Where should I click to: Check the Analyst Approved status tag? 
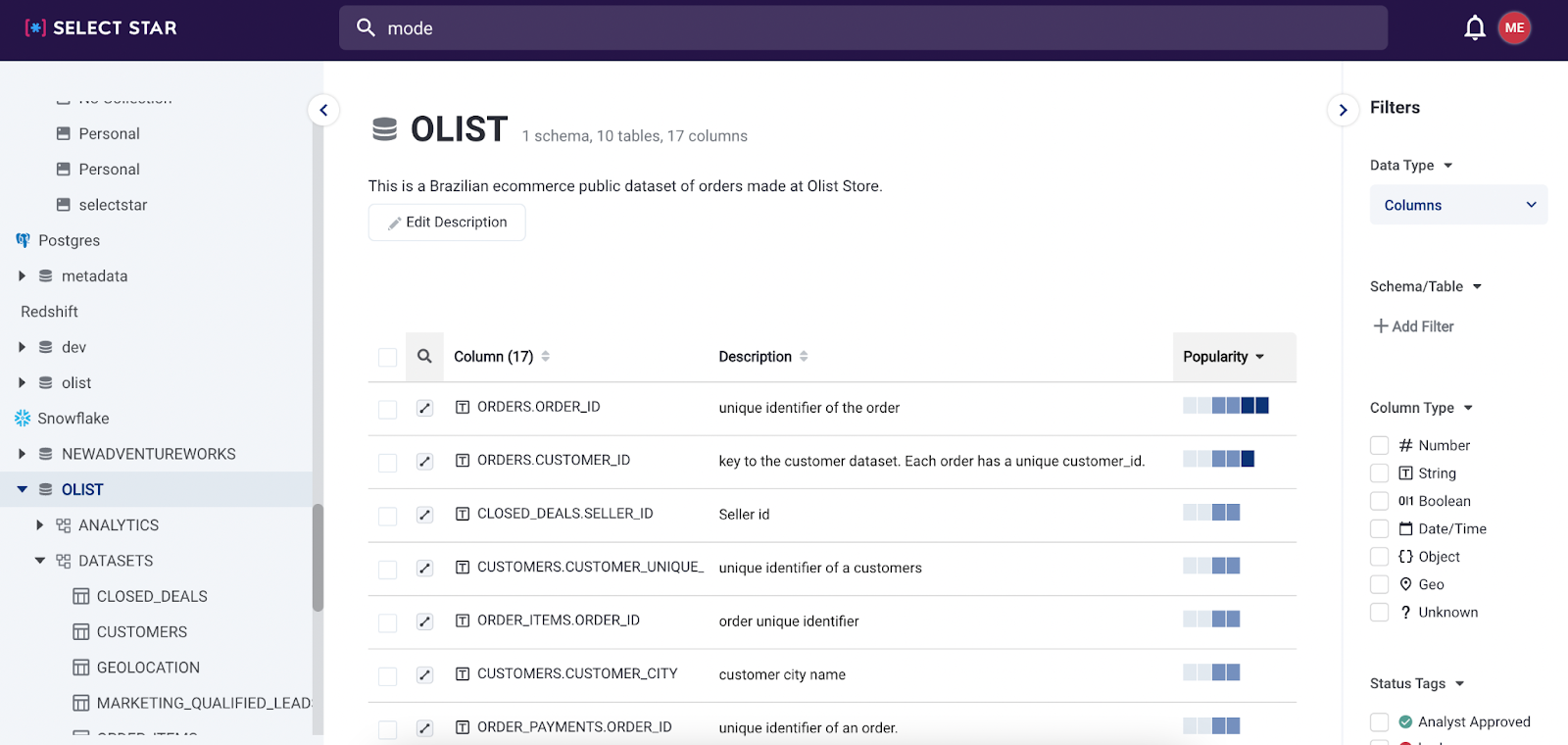(1379, 721)
